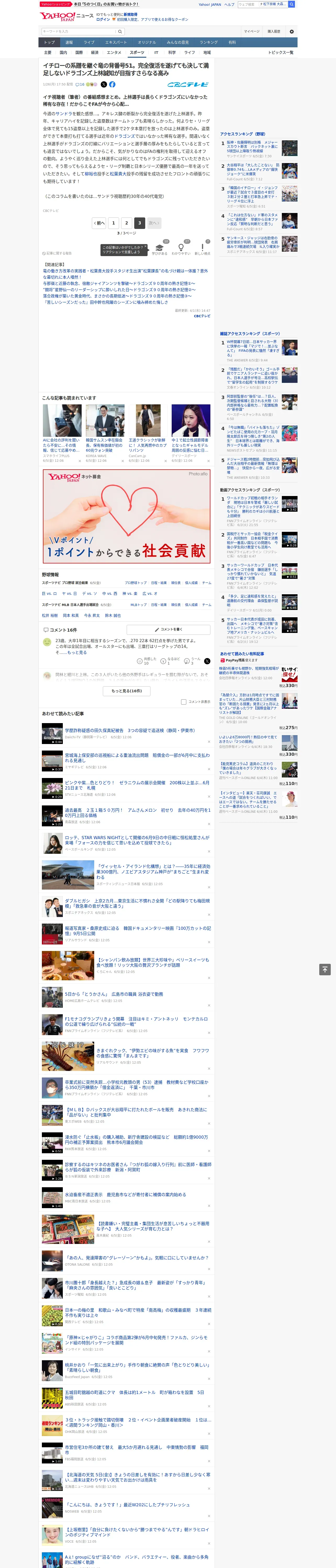The width and height of the screenshot is (336, 1568).
Task: React with 新しい視点 exclamation icon
Action: click(203, 248)
